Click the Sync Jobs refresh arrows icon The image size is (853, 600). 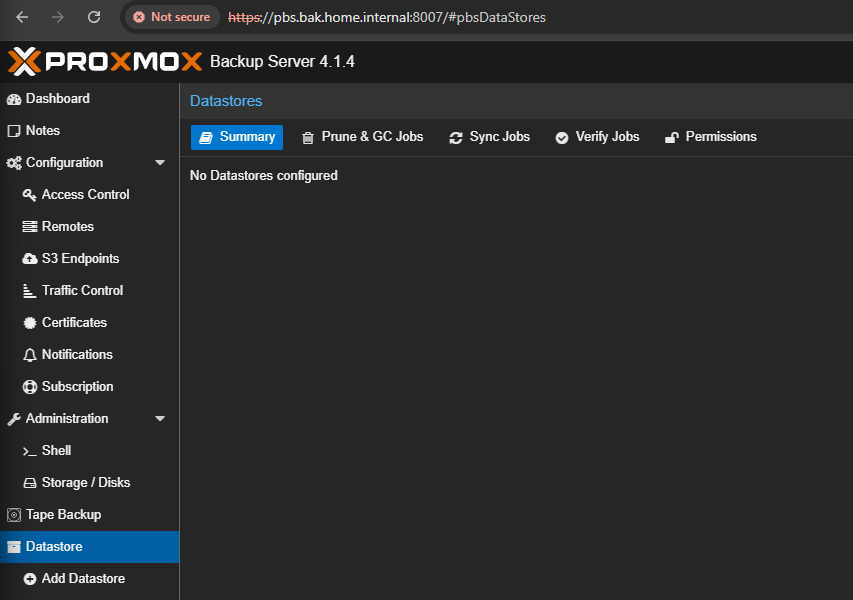tap(455, 138)
